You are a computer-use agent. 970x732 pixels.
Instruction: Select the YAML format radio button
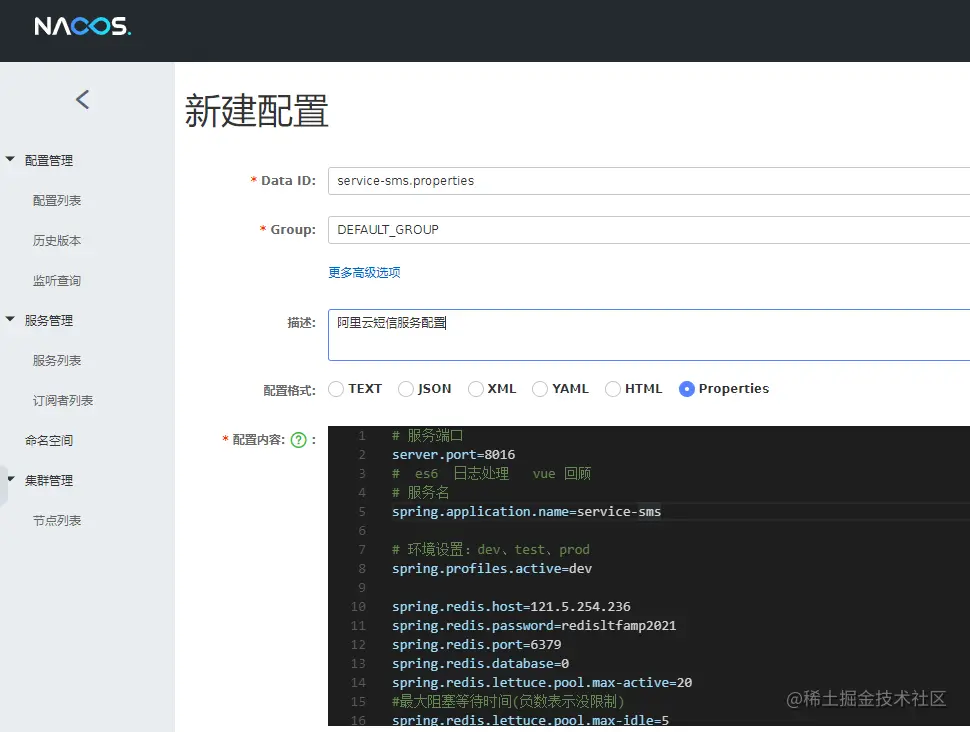coord(540,389)
